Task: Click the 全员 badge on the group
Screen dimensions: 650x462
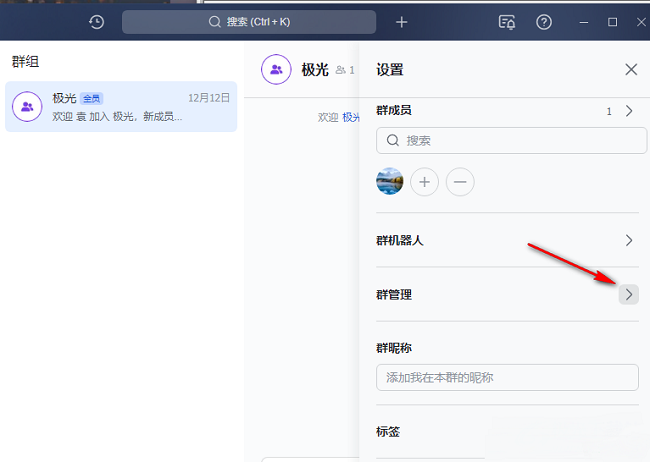Action: [x=91, y=98]
